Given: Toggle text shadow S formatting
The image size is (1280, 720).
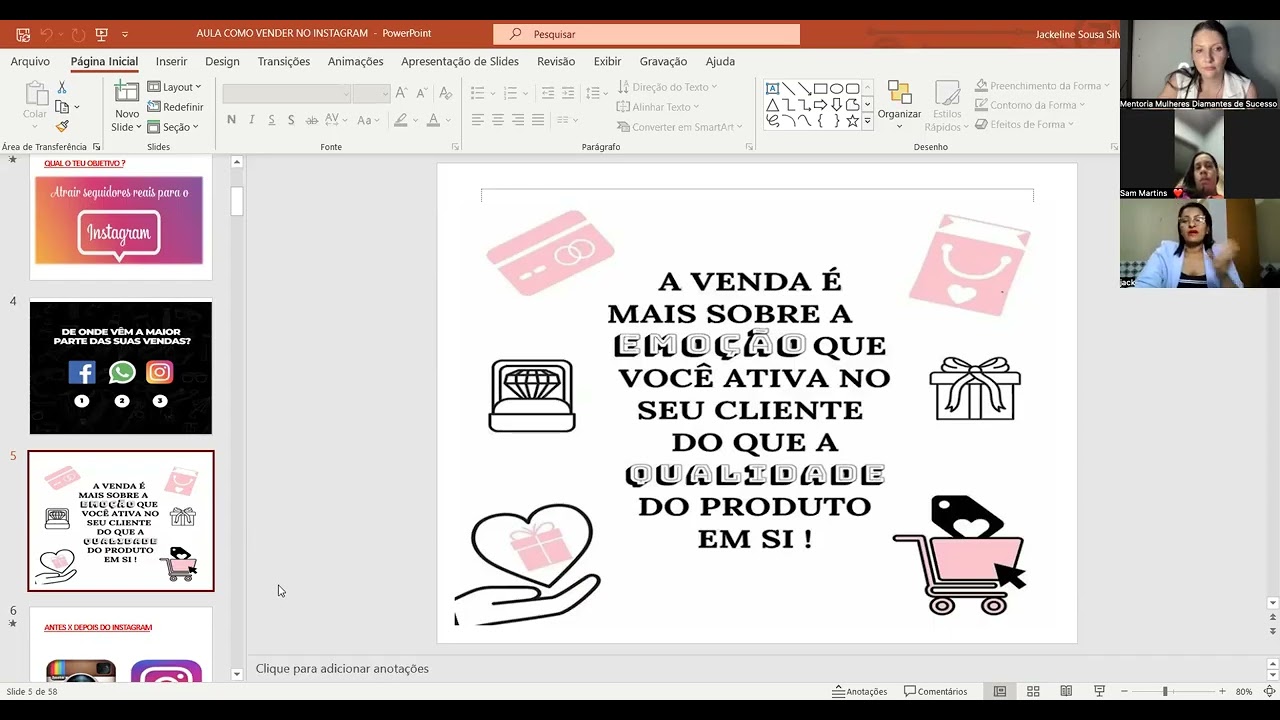Looking at the screenshot, I should pyautogui.click(x=291, y=120).
